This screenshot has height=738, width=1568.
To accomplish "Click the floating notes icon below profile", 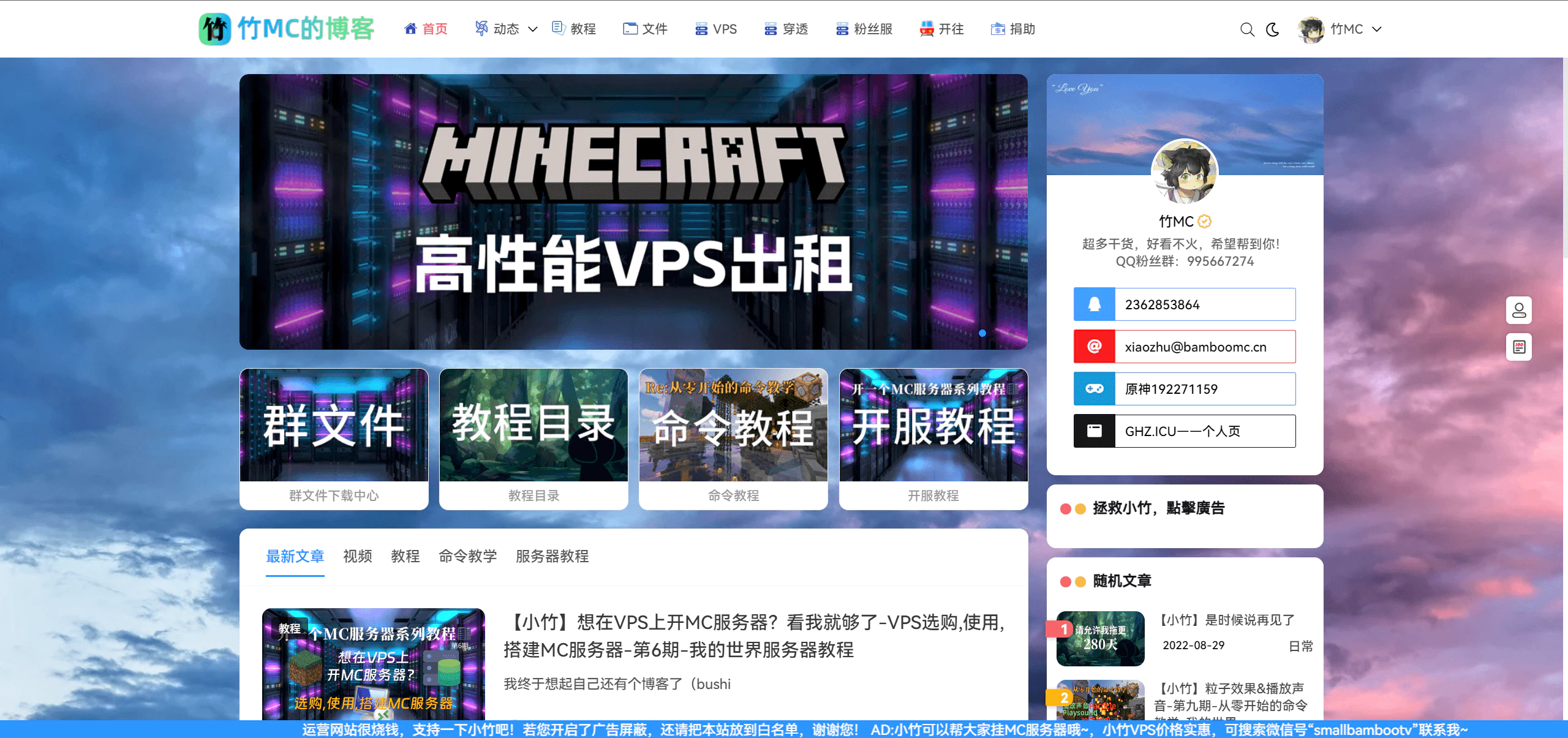I will tap(1519, 347).
